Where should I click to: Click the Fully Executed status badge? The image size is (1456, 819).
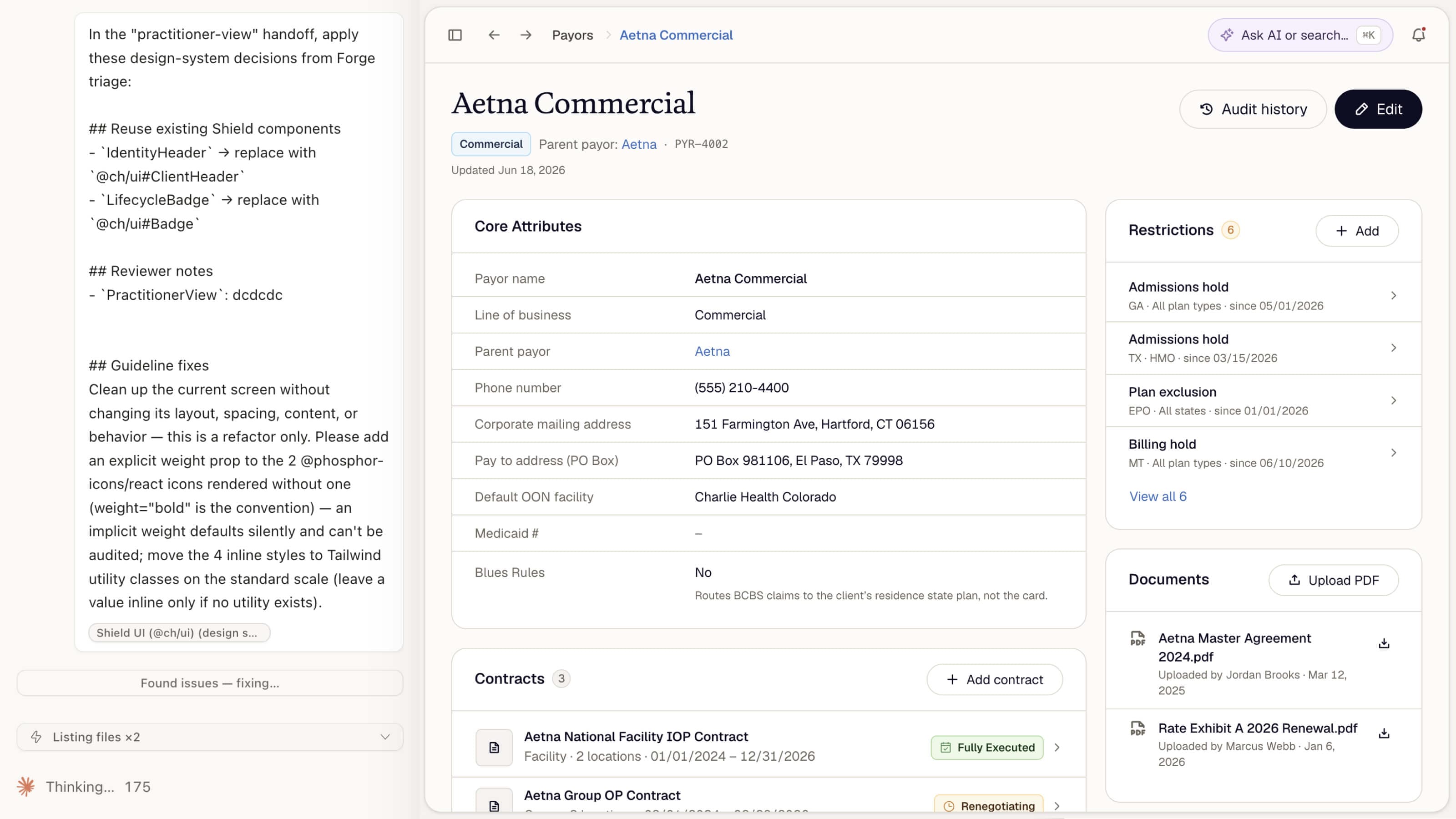(987, 747)
